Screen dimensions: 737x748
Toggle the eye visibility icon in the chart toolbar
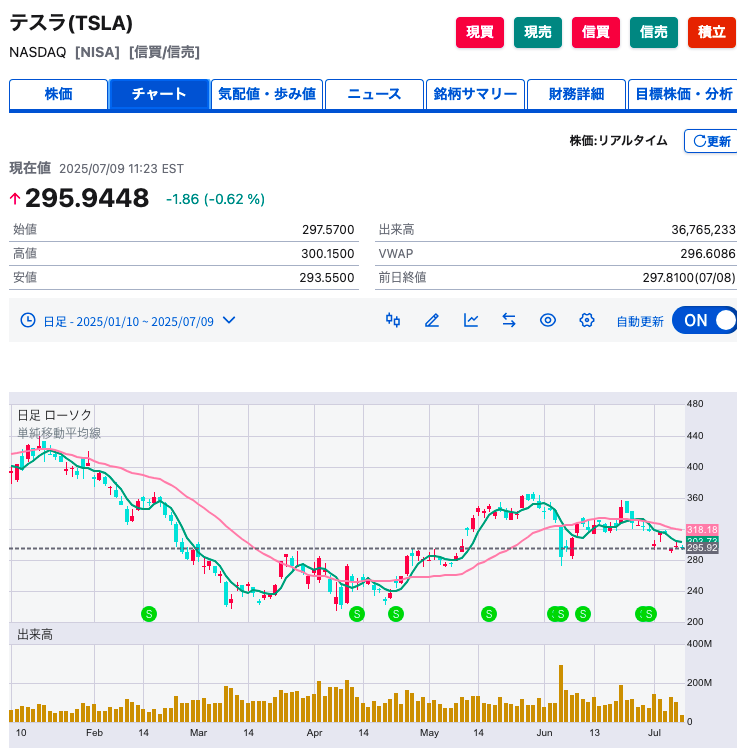(548, 320)
